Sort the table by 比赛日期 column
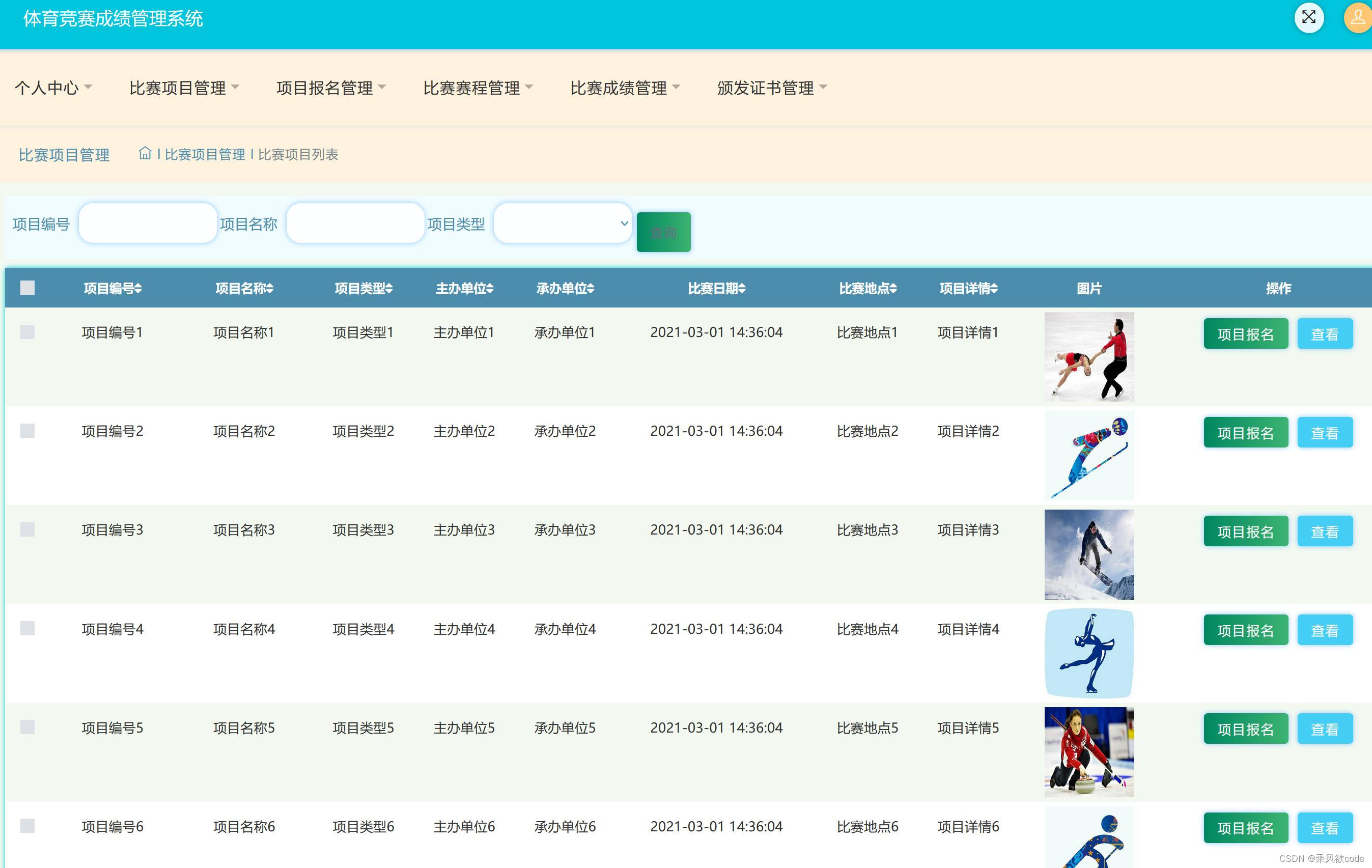 [717, 288]
